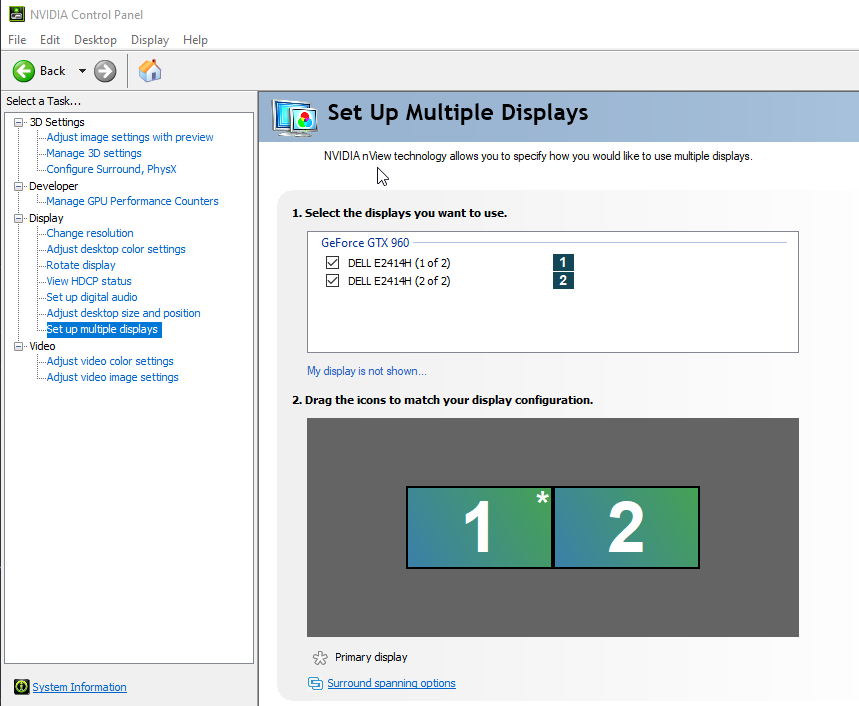The height and width of the screenshot is (706, 859).
Task: Collapse the 3D Settings tree node
Action: (19, 122)
